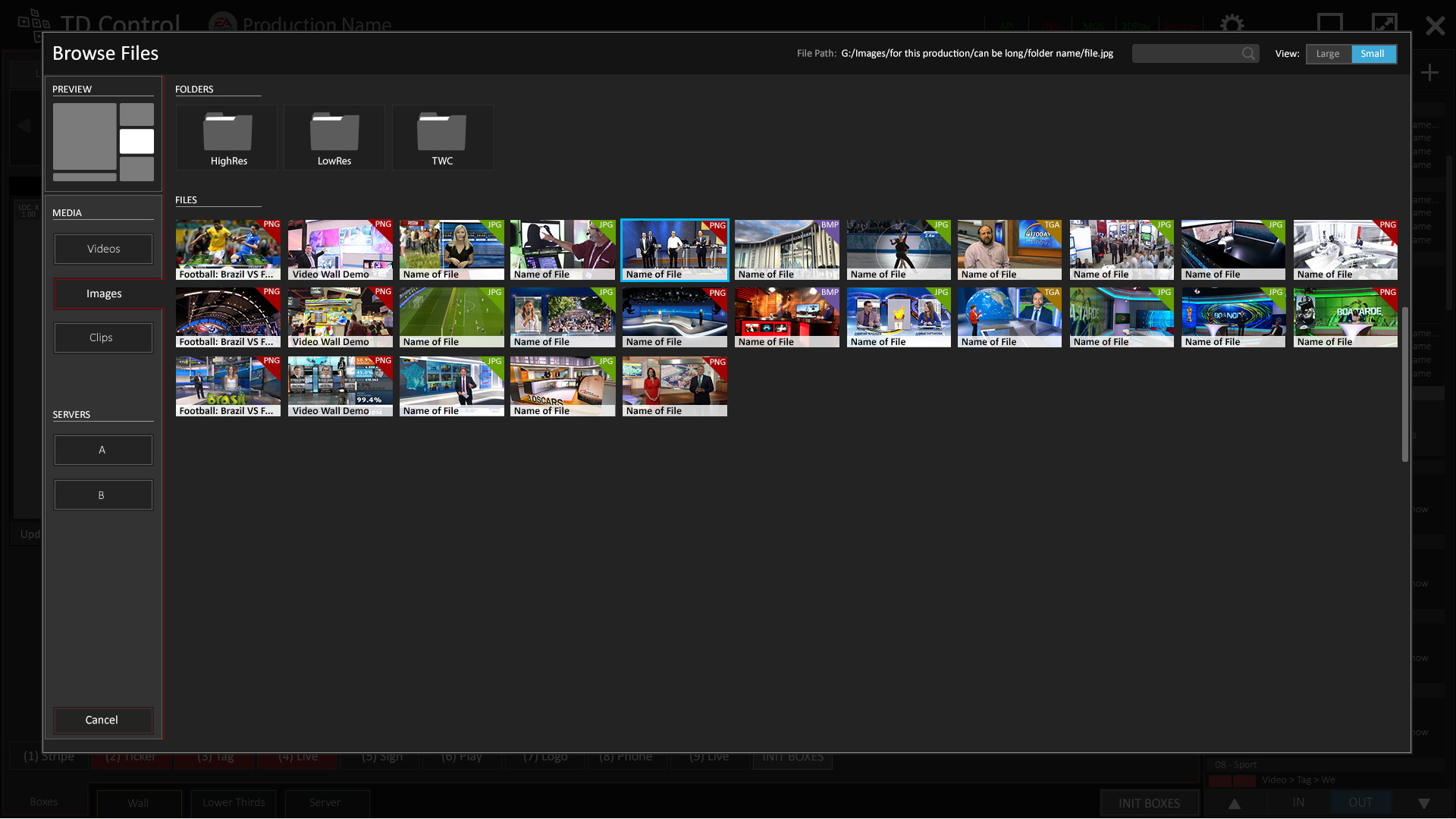The image size is (1456, 819).
Task: Select the Images media category
Action: click(x=103, y=293)
